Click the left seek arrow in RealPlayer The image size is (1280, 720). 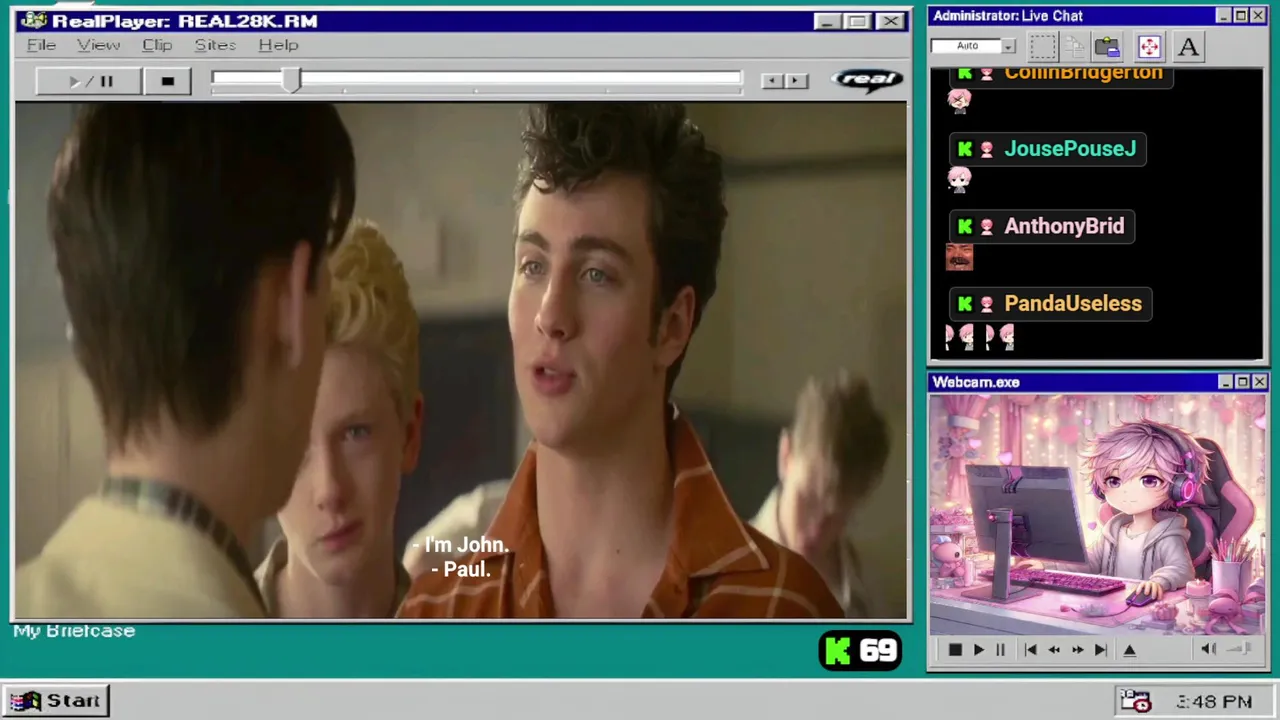[771, 81]
